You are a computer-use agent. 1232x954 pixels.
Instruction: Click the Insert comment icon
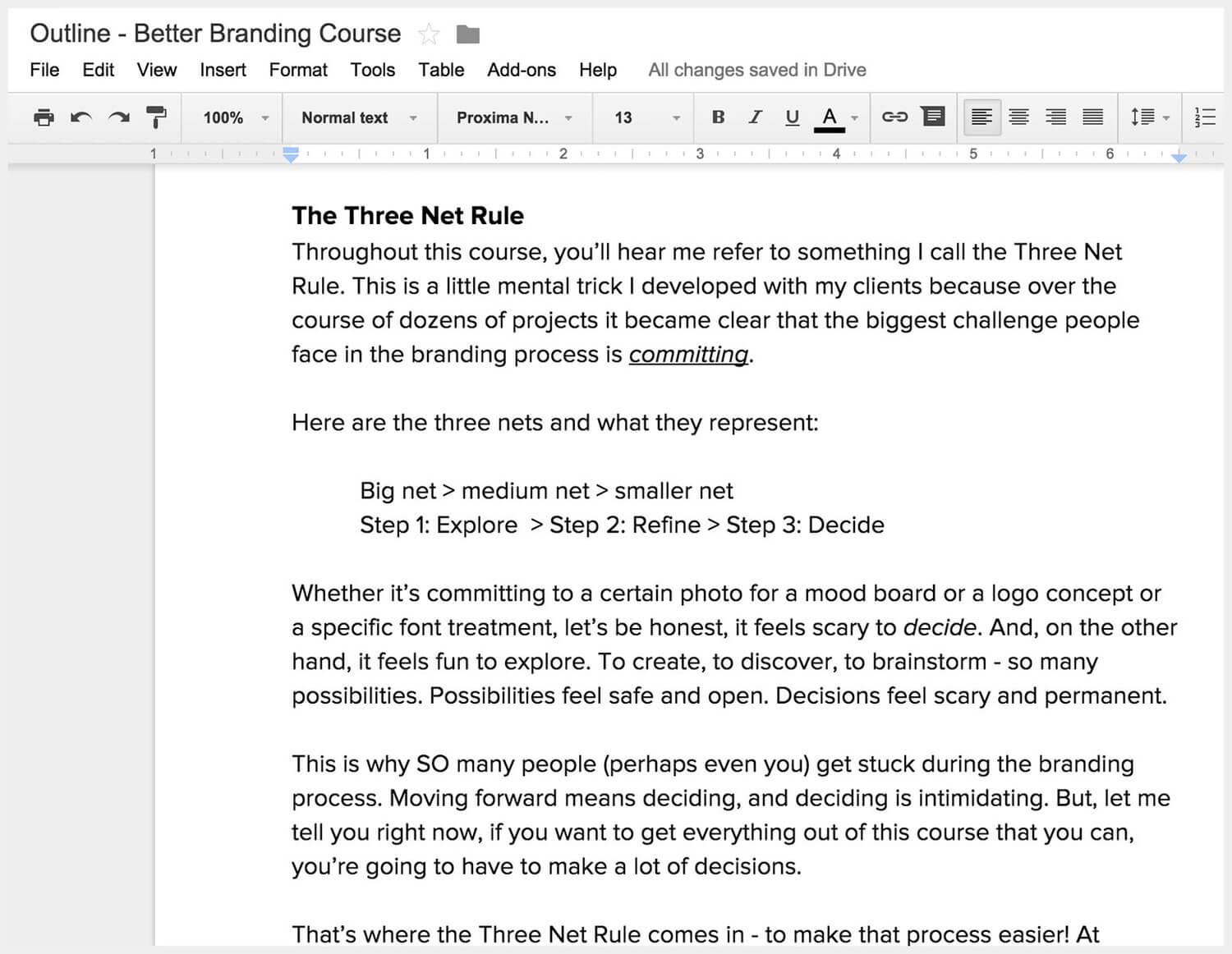[x=933, y=117]
